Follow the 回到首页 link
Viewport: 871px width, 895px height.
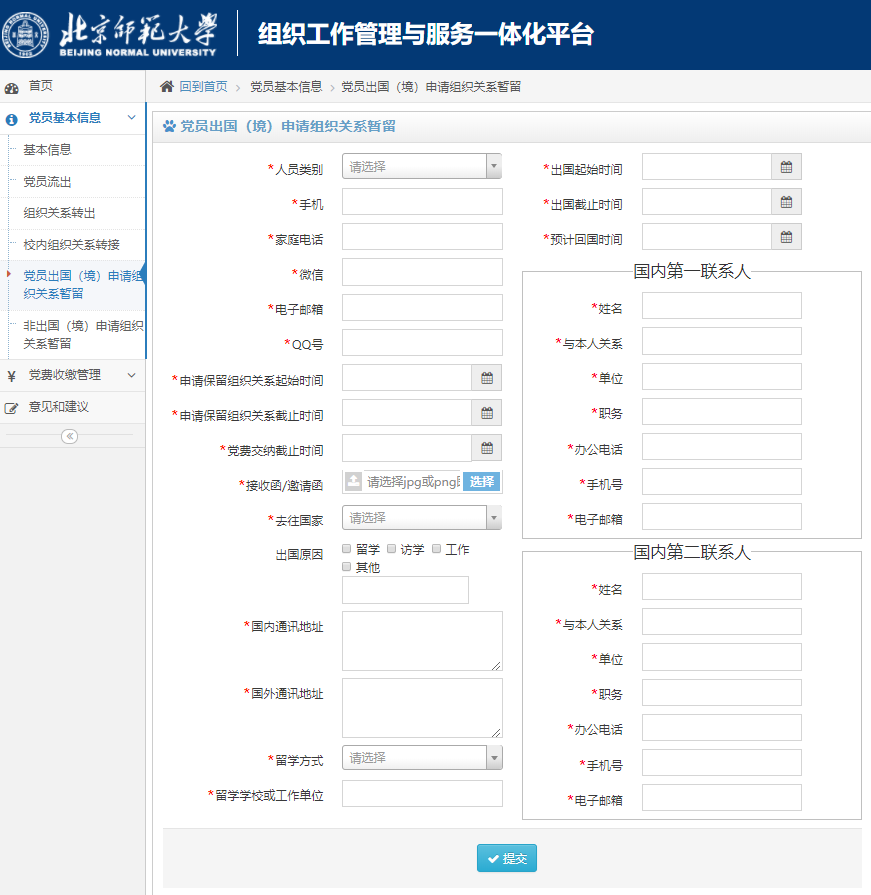pyautogui.click(x=203, y=87)
